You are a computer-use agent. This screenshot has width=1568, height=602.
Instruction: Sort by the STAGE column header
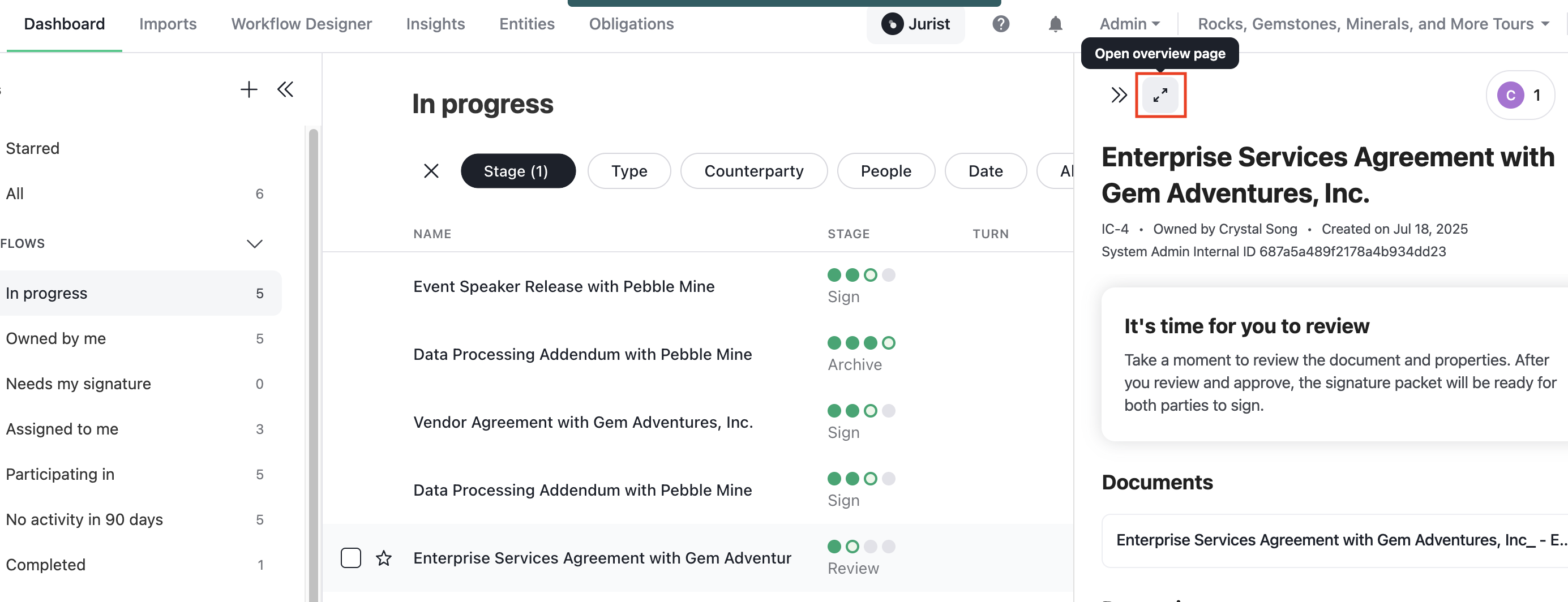849,234
